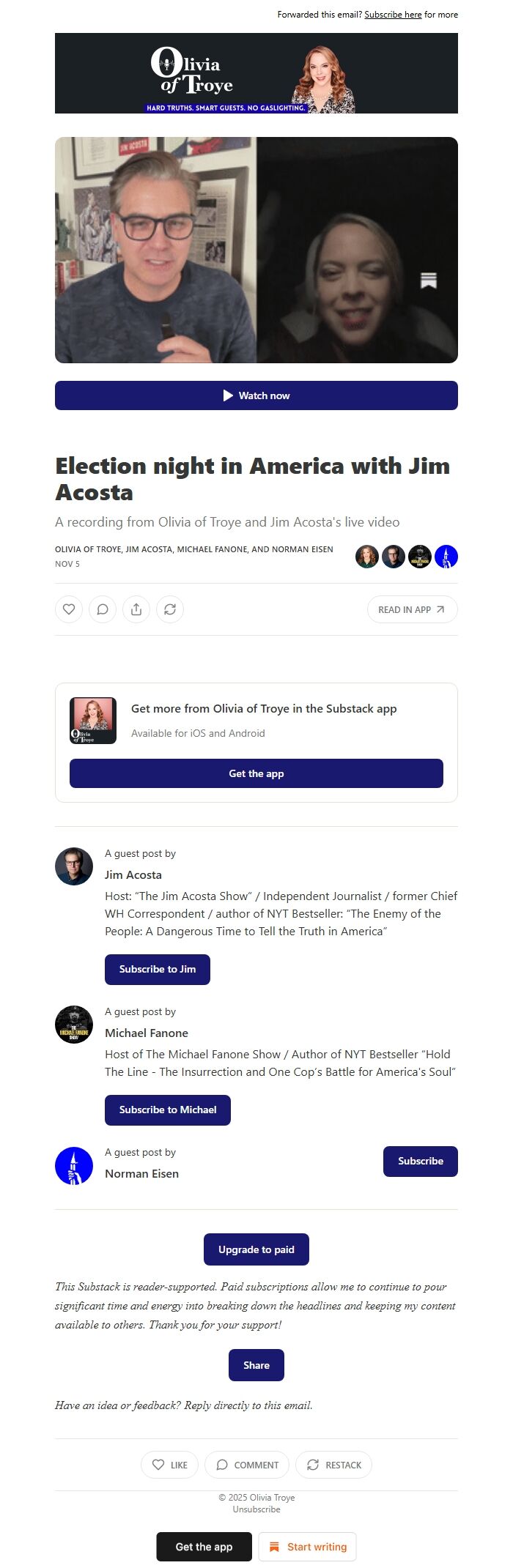This screenshot has height=1568, width=513.
Task: Click the bookmark icon on the video thumbnail
Action: tap(429, 279)
